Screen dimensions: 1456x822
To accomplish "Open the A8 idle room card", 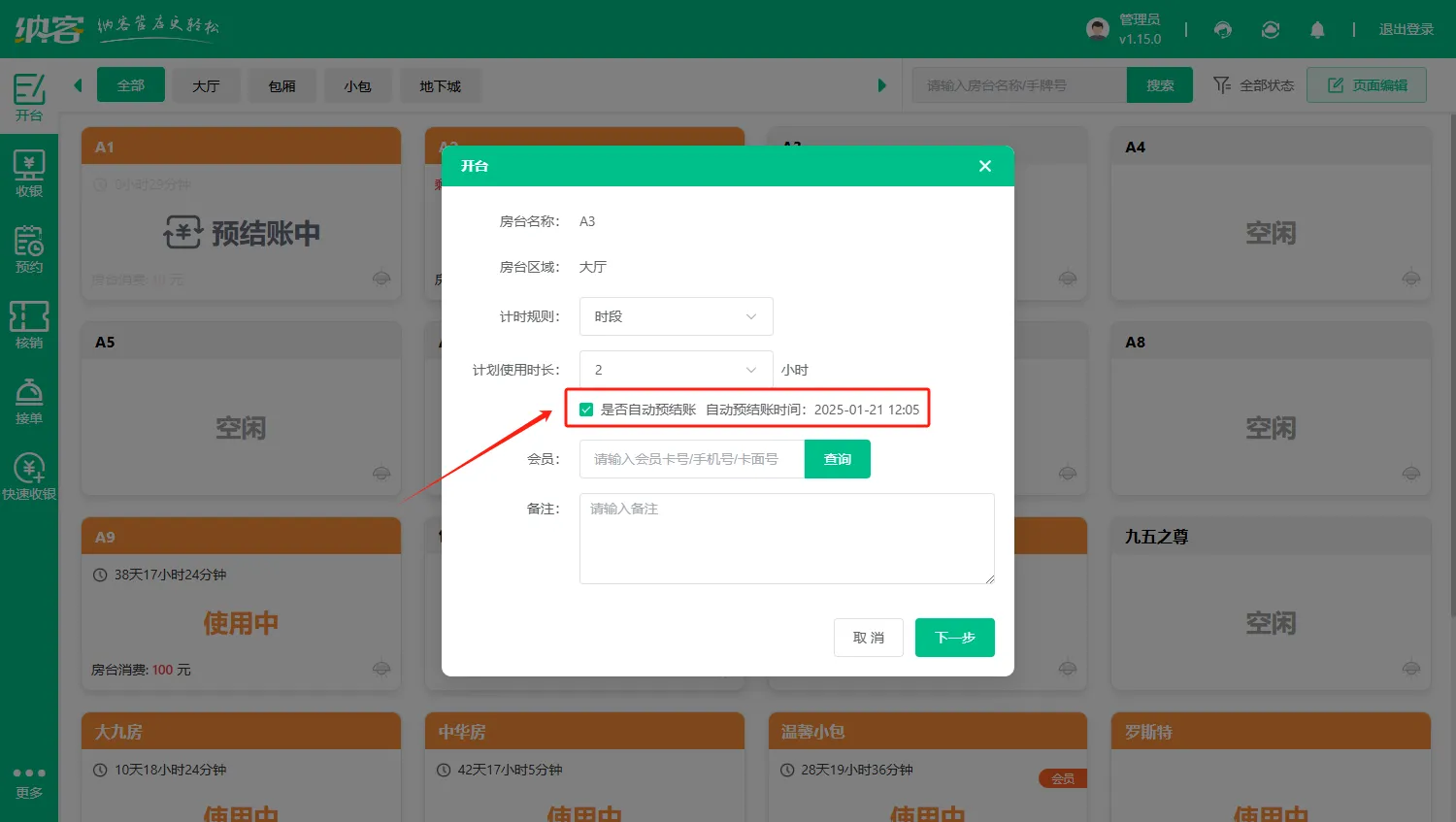I will click(1271, 409).
